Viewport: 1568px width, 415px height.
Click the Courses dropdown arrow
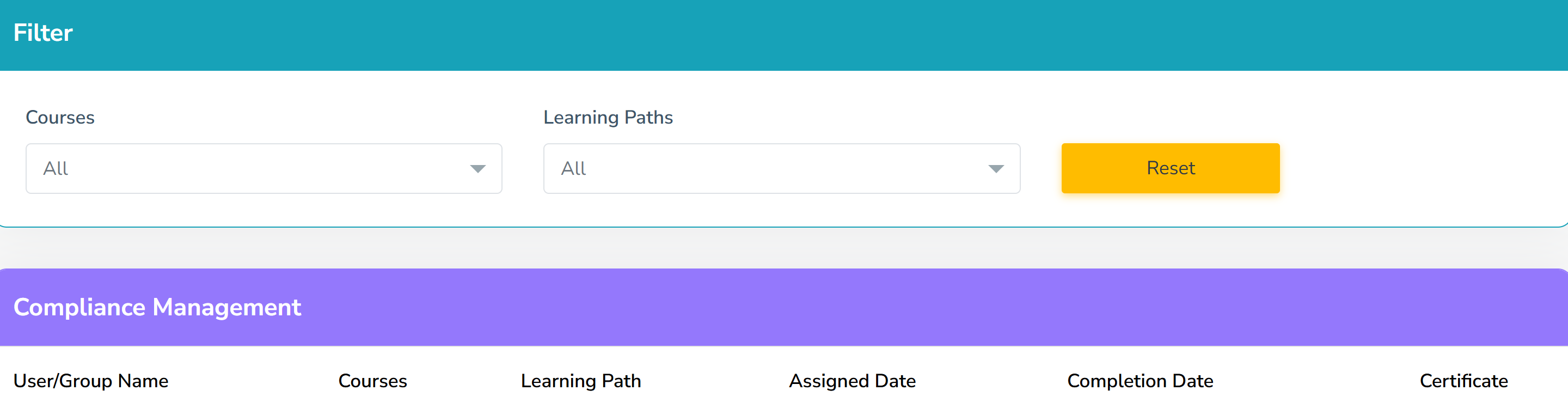tap(478, 168)
